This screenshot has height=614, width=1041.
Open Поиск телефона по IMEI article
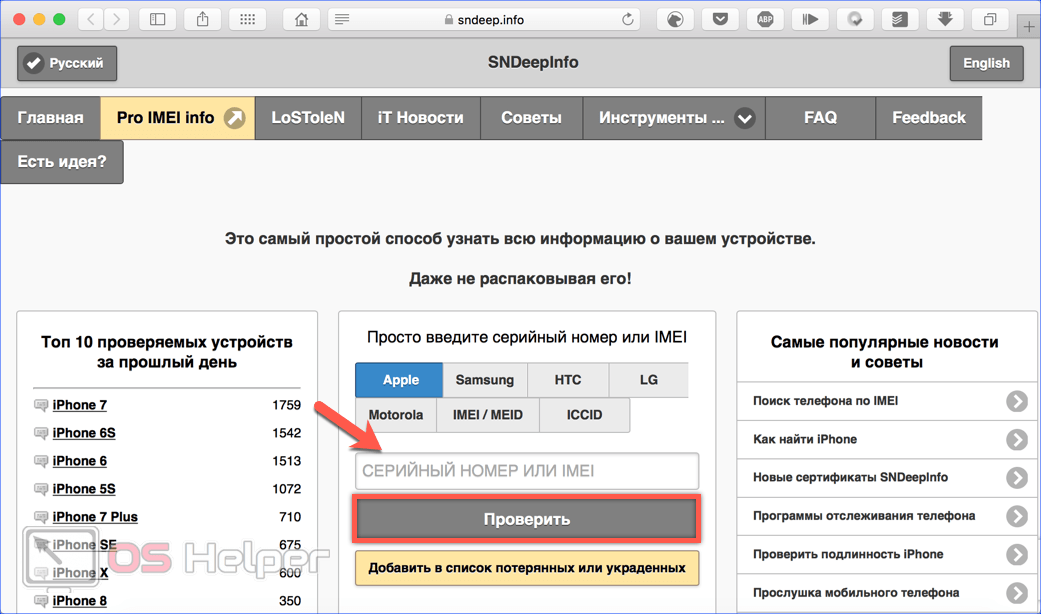coord(888,401)
